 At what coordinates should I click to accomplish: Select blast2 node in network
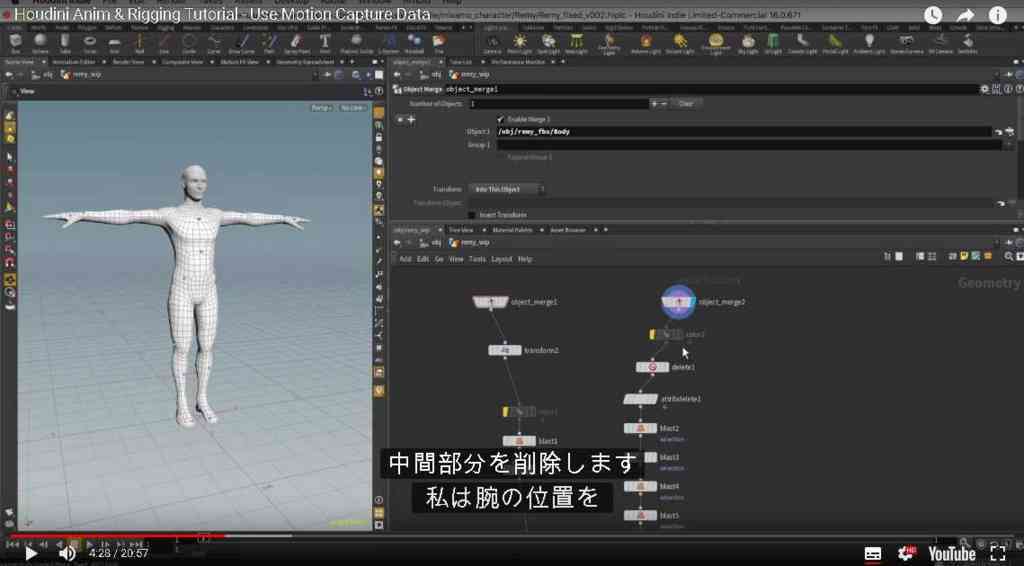(x=640, y=428)
